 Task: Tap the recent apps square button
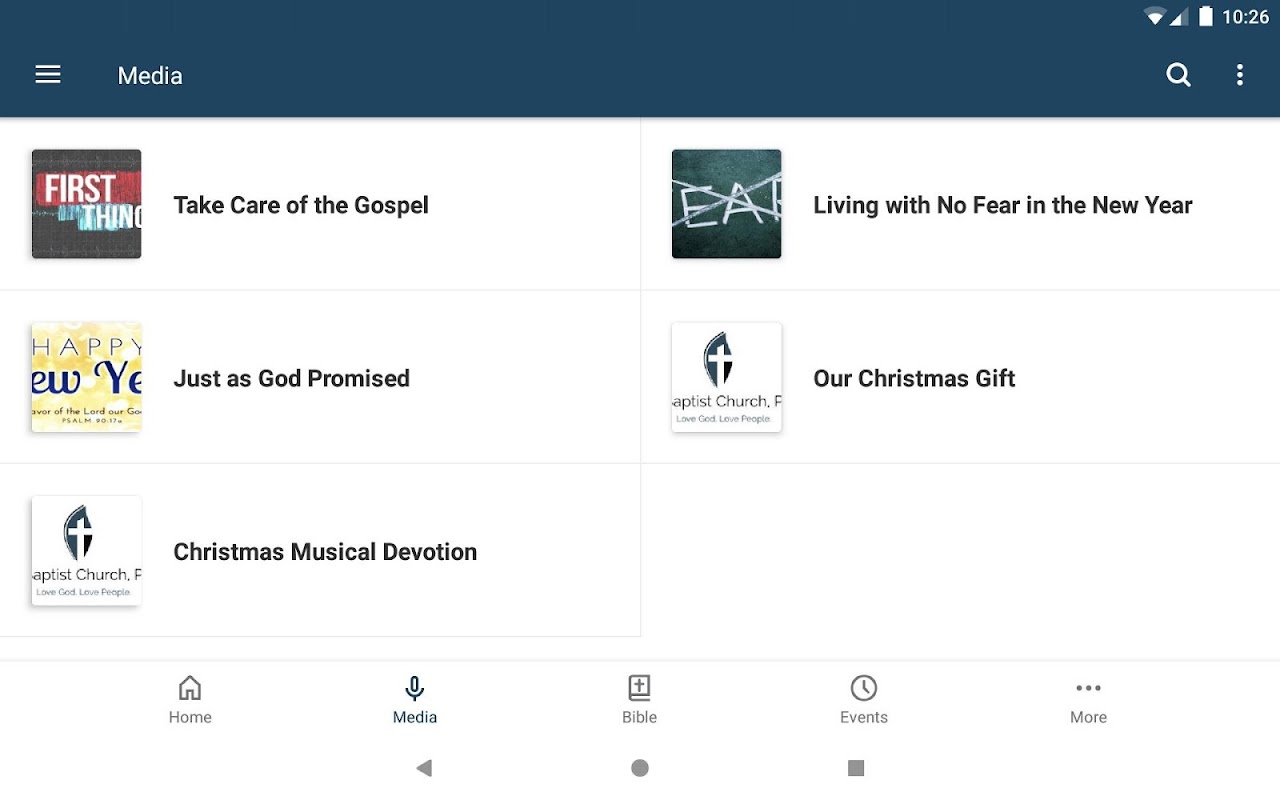[856, 768]
